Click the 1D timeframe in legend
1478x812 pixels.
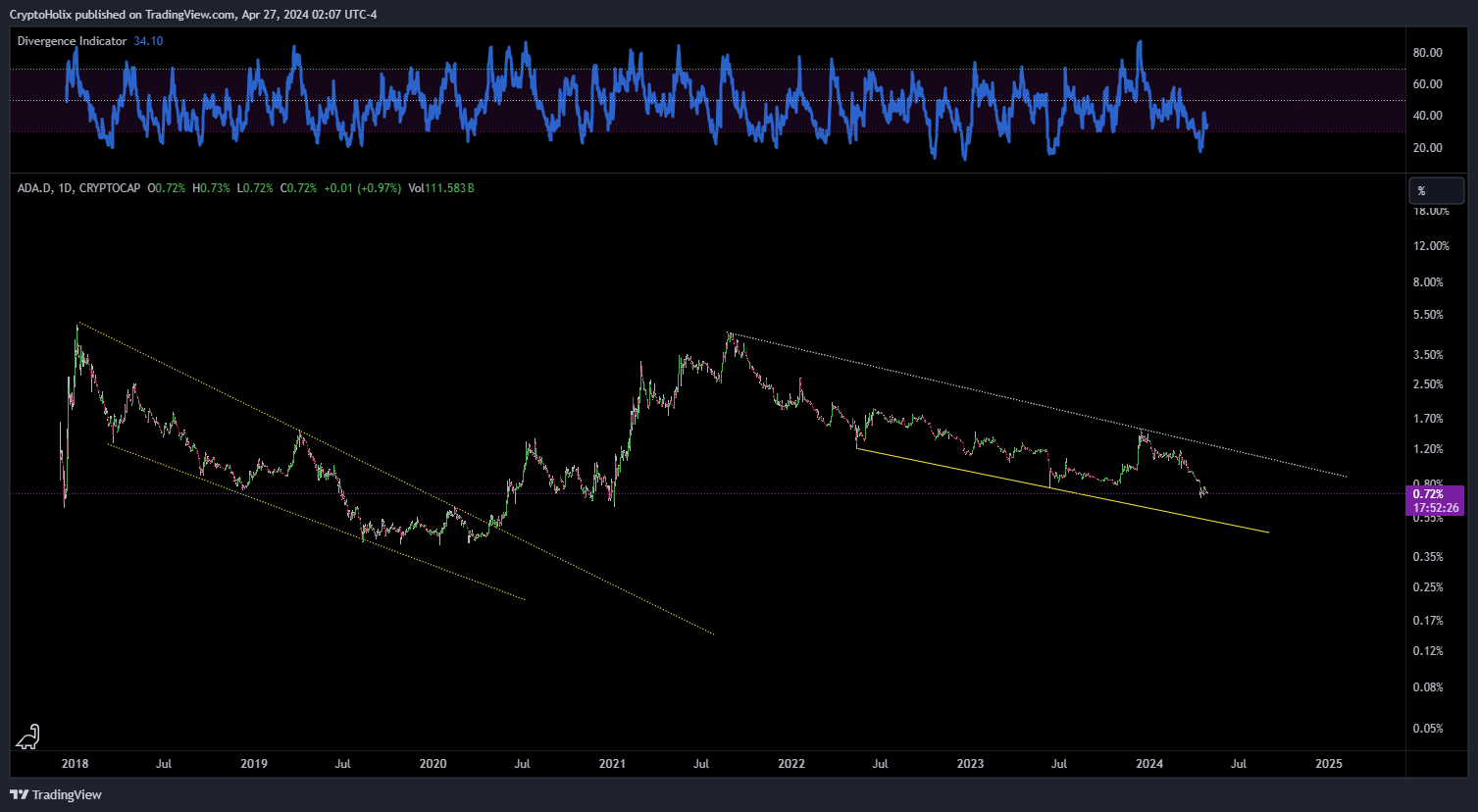coord(64,187)
